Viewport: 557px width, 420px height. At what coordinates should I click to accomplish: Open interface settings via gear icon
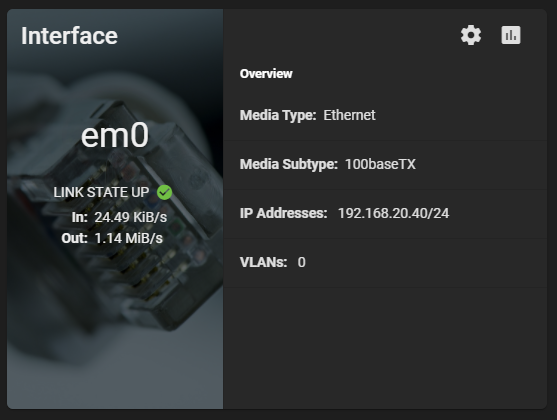(471, 35)
